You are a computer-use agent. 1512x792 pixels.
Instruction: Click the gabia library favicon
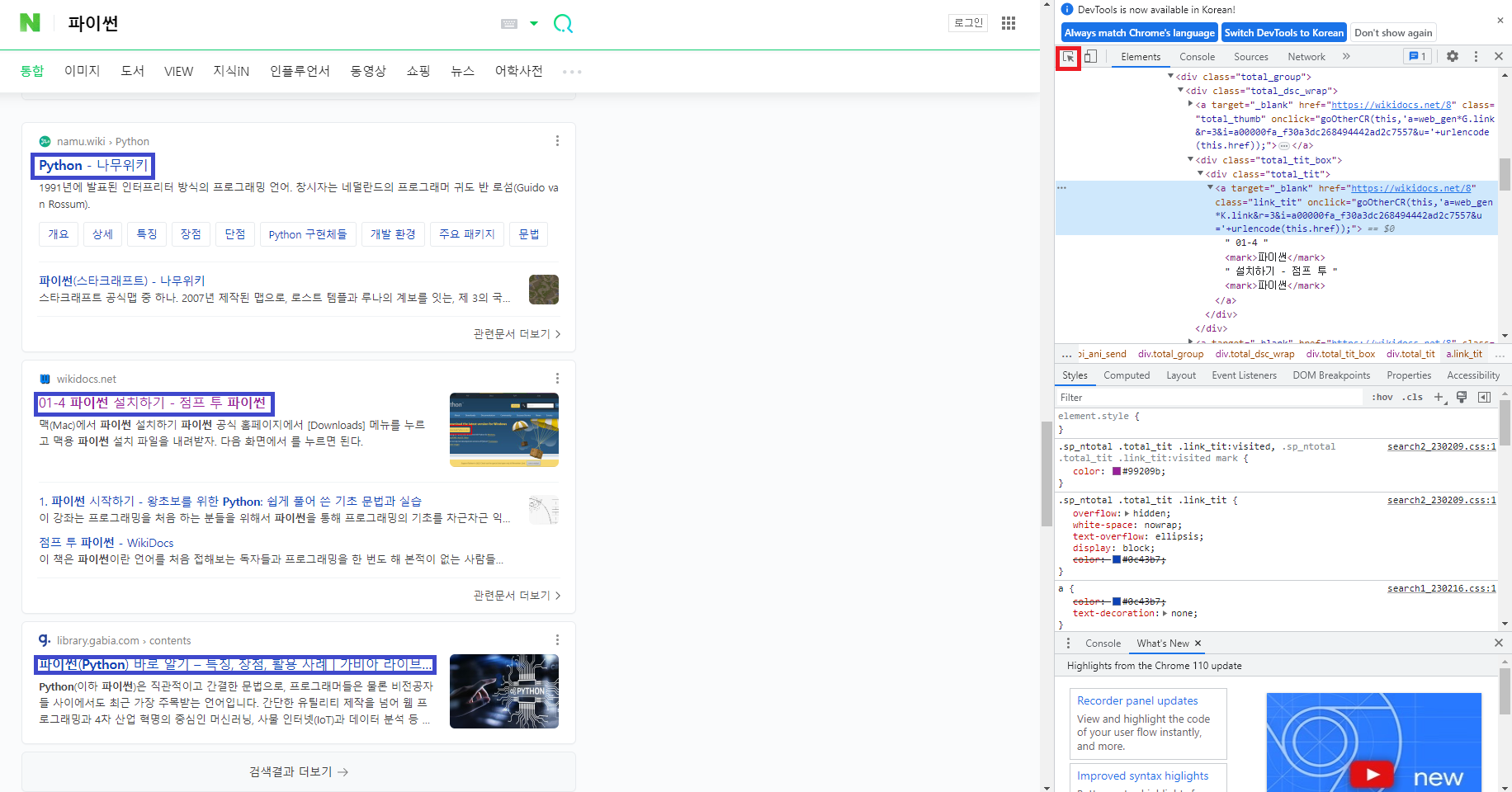[45, 640]
